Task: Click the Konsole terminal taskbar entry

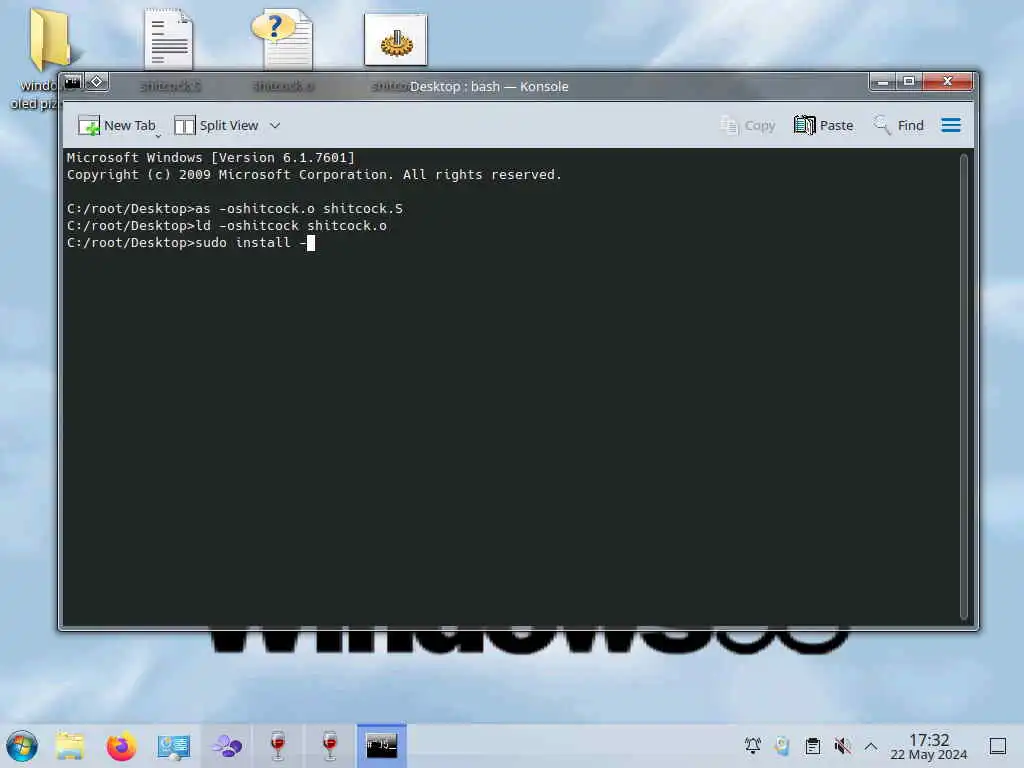Action: click(381, 746)
